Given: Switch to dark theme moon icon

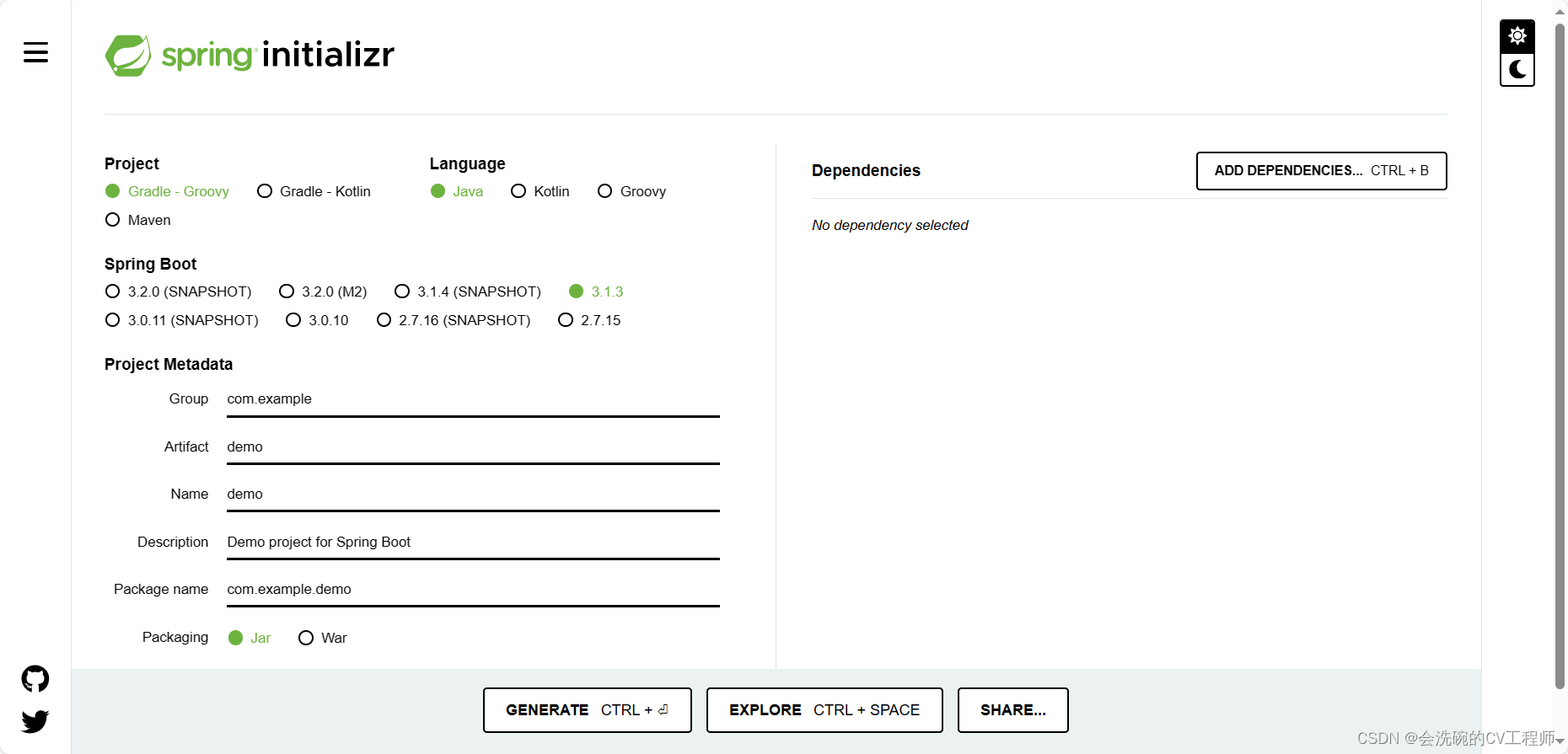Looking at the screenshot, I should (x=1517, y=69).
